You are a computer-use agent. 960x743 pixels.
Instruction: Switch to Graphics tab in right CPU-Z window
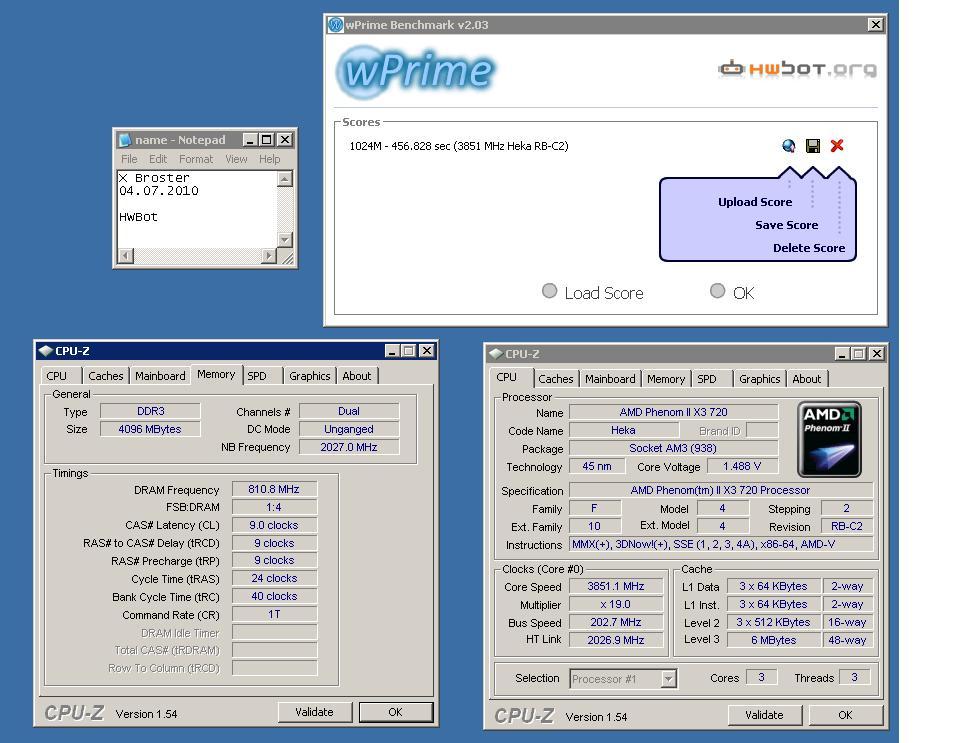tap(760, 379)
